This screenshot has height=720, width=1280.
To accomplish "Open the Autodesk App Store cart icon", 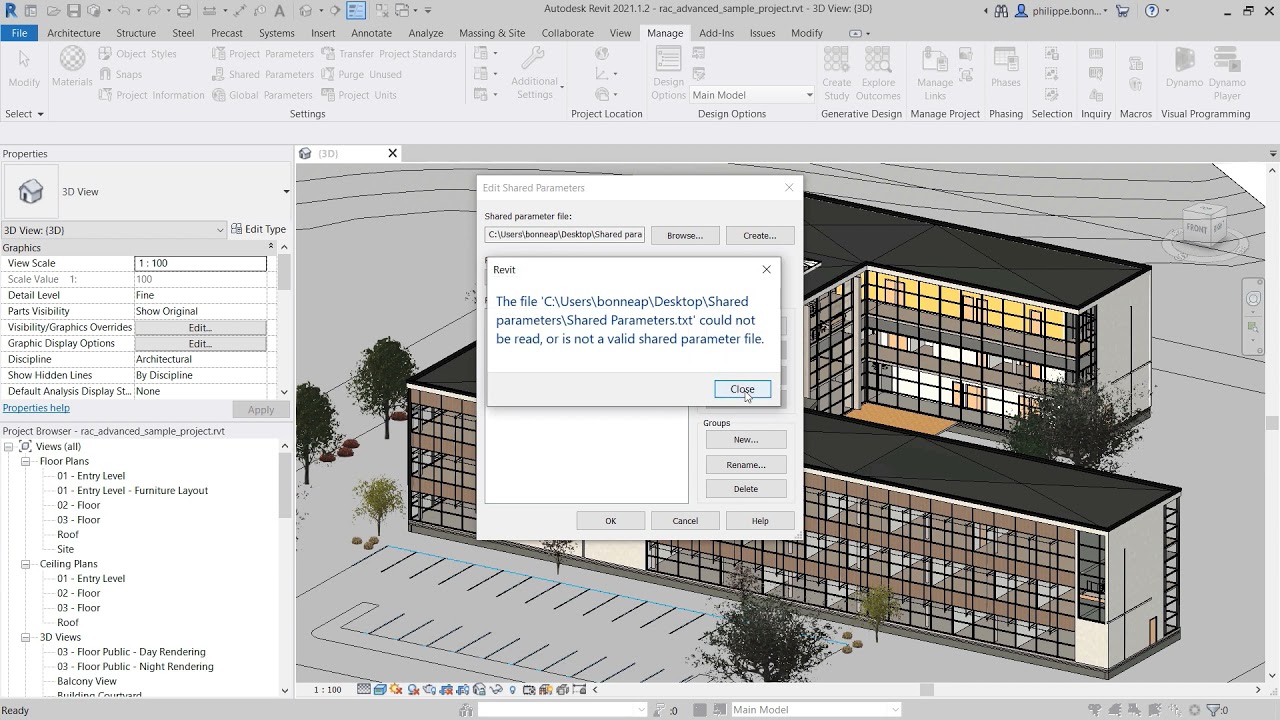I will (x=1122, y=11).
